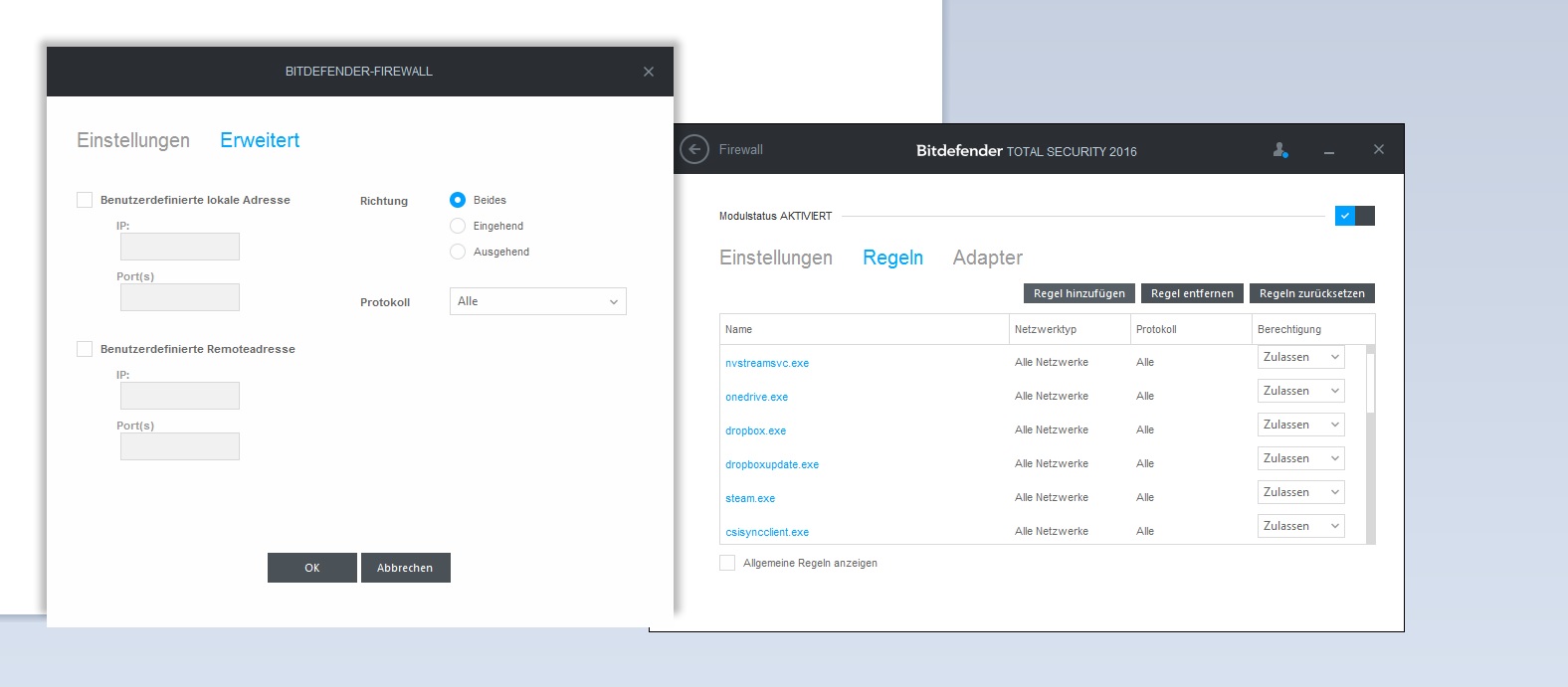Close the Bitdefender-Firewall dialog

click(x=649, y=72)
